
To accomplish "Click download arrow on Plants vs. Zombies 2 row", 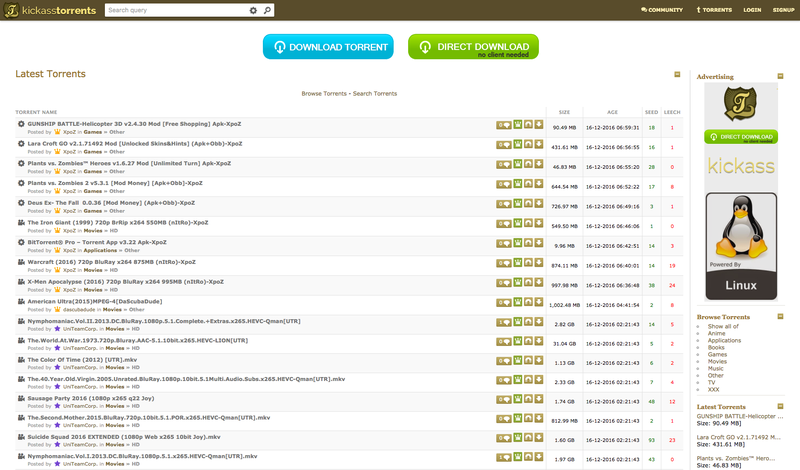I will click(x=539, y=184).
